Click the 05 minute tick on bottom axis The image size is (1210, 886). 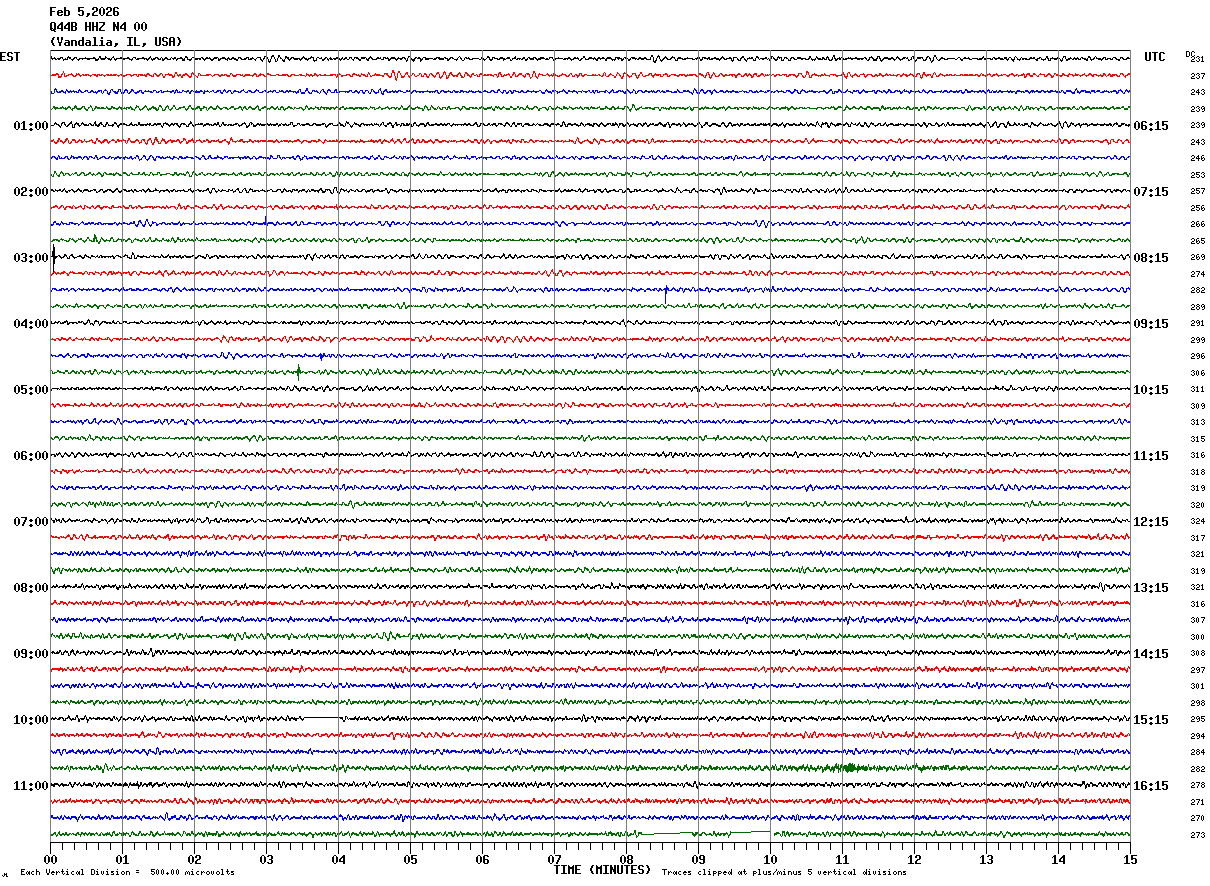click(x=410, y=859)
